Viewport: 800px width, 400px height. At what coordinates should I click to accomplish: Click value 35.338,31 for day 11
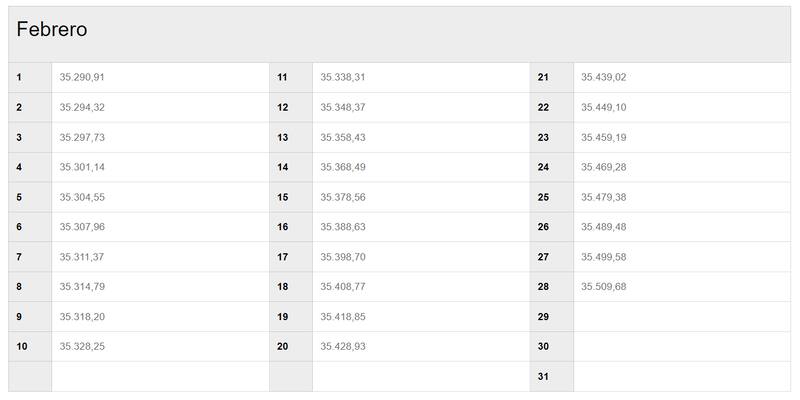tap(343, 77)
